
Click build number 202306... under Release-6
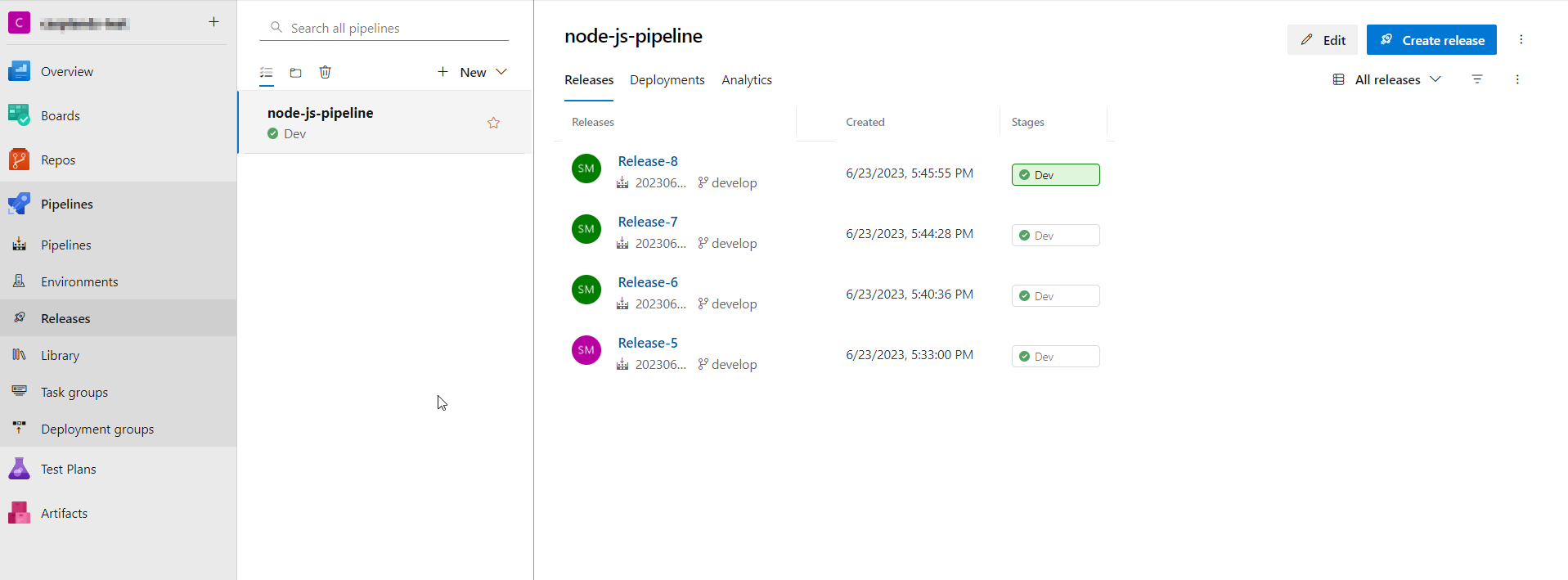pyautogui.click(x=661, y=304)
